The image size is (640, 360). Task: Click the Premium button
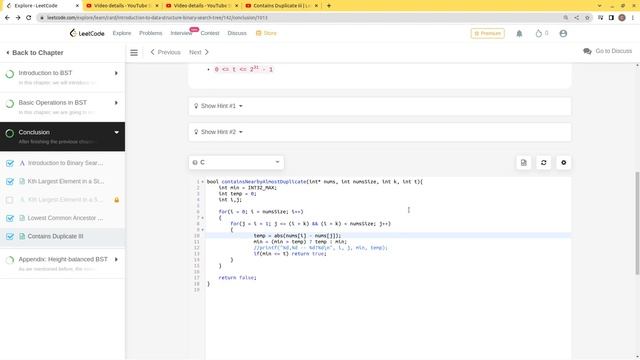[487, 33]
